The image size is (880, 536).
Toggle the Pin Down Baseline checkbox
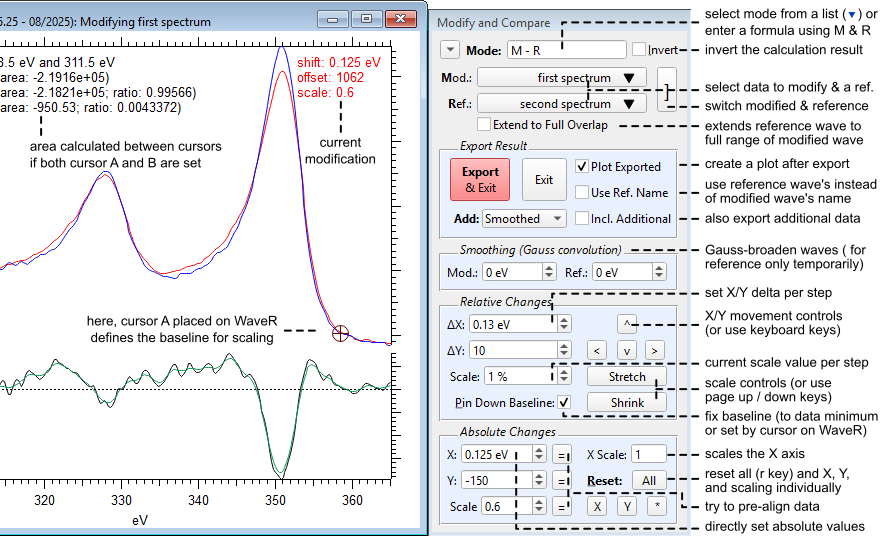[x=565, y=402]
